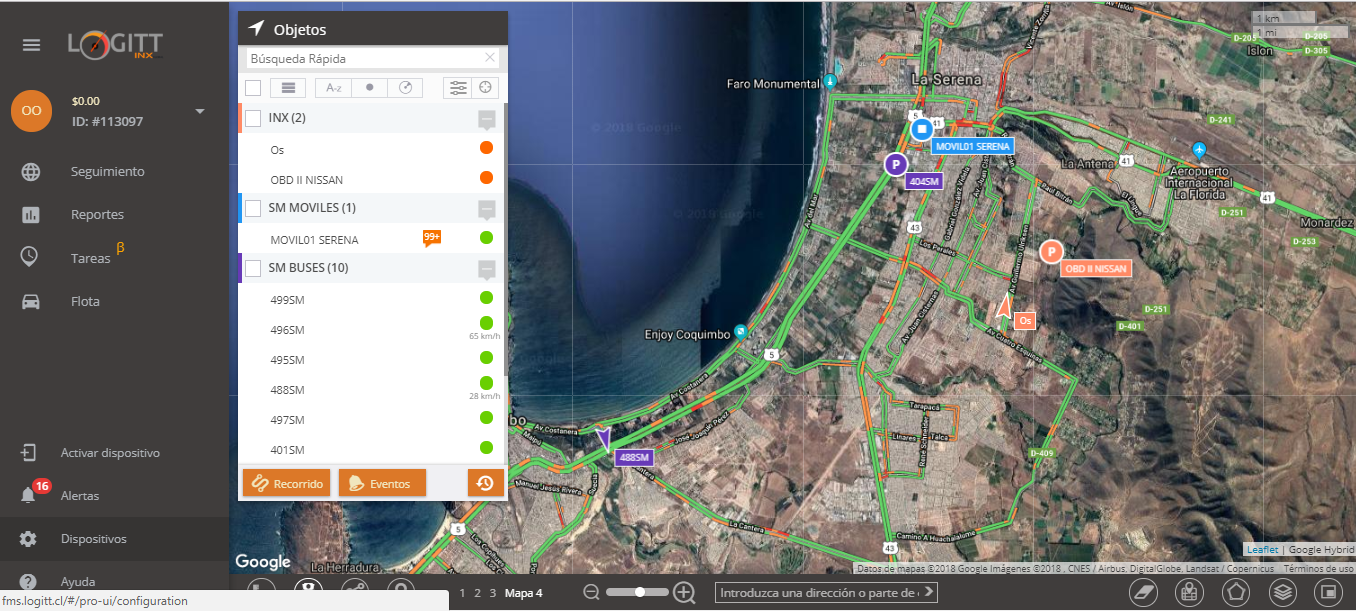The width and height of the screenshot is (1356, 611).
Task: Select the Mapa 4 tab
Action: [x=523, y=593]
